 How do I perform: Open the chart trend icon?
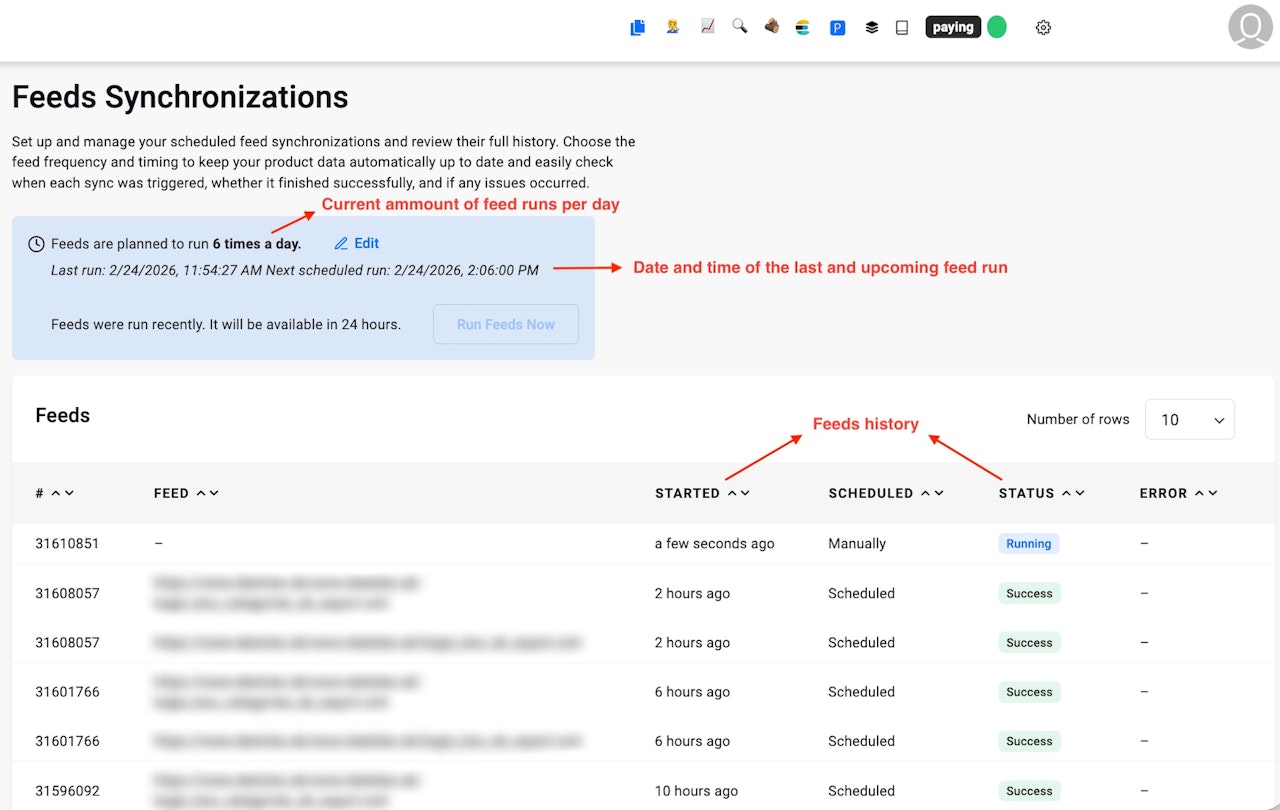[707, 27]
